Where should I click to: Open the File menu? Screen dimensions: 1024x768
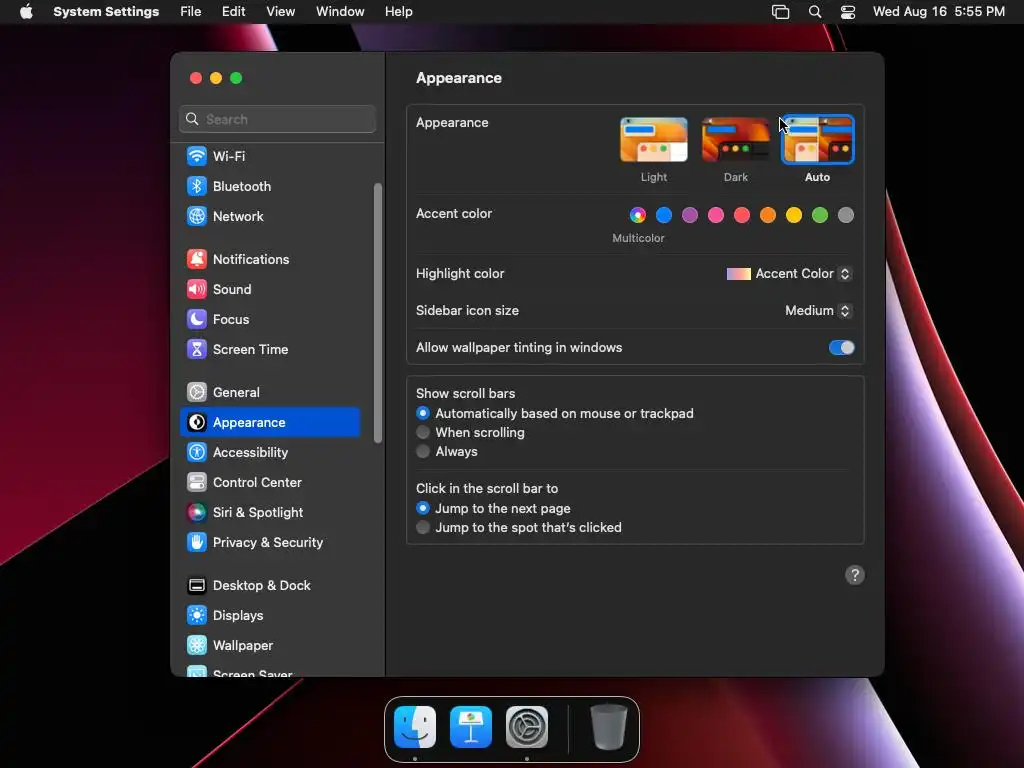click(x=191, y=12)
